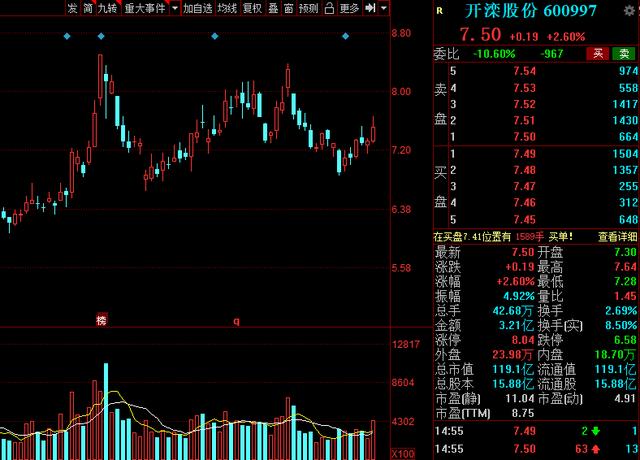Click the lock icon in the chart toolbar
Screen dimensions: 640x460
tap(329, 8)
